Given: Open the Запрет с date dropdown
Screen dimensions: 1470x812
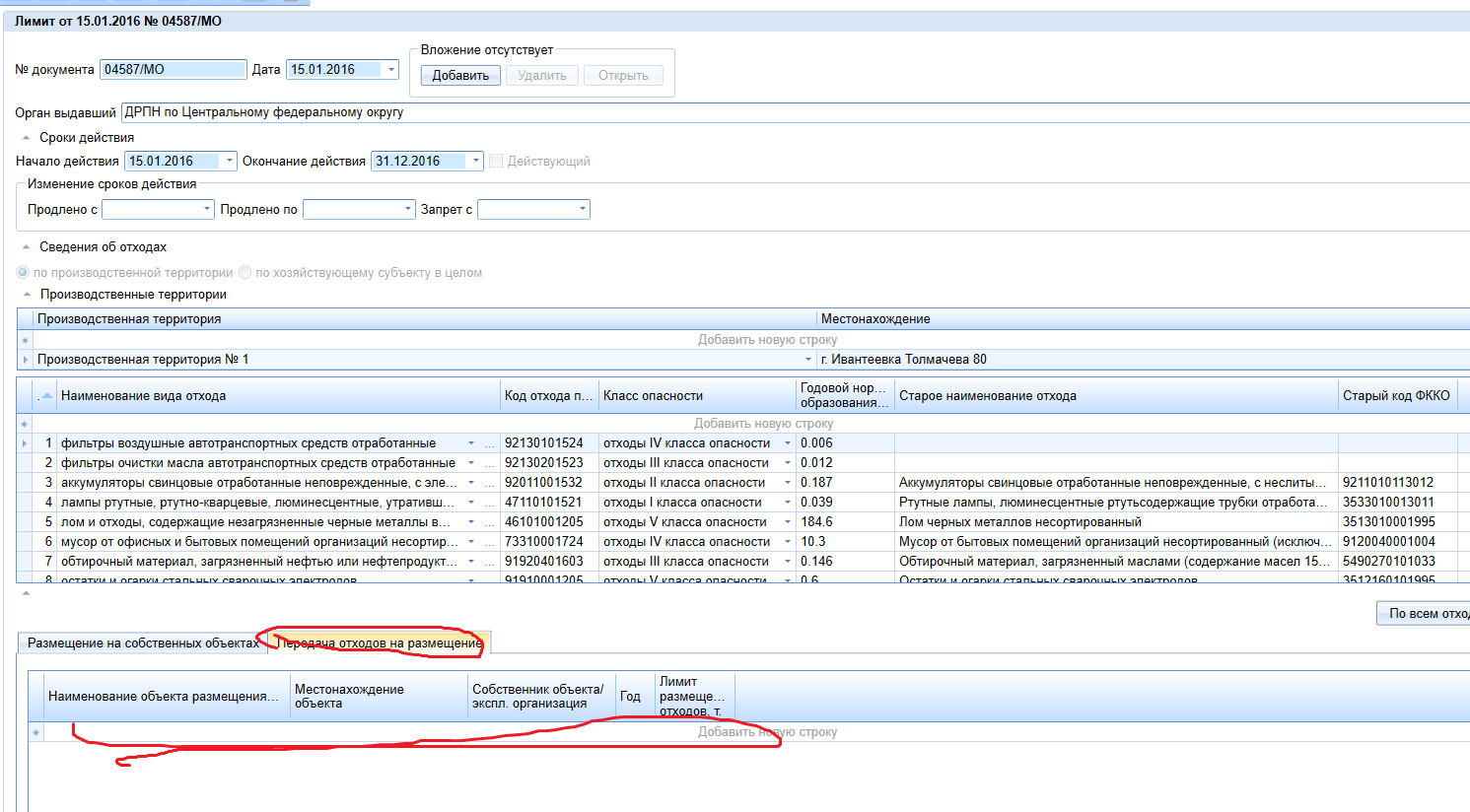Looking at the screenshot, I should [x=582, y=209].
